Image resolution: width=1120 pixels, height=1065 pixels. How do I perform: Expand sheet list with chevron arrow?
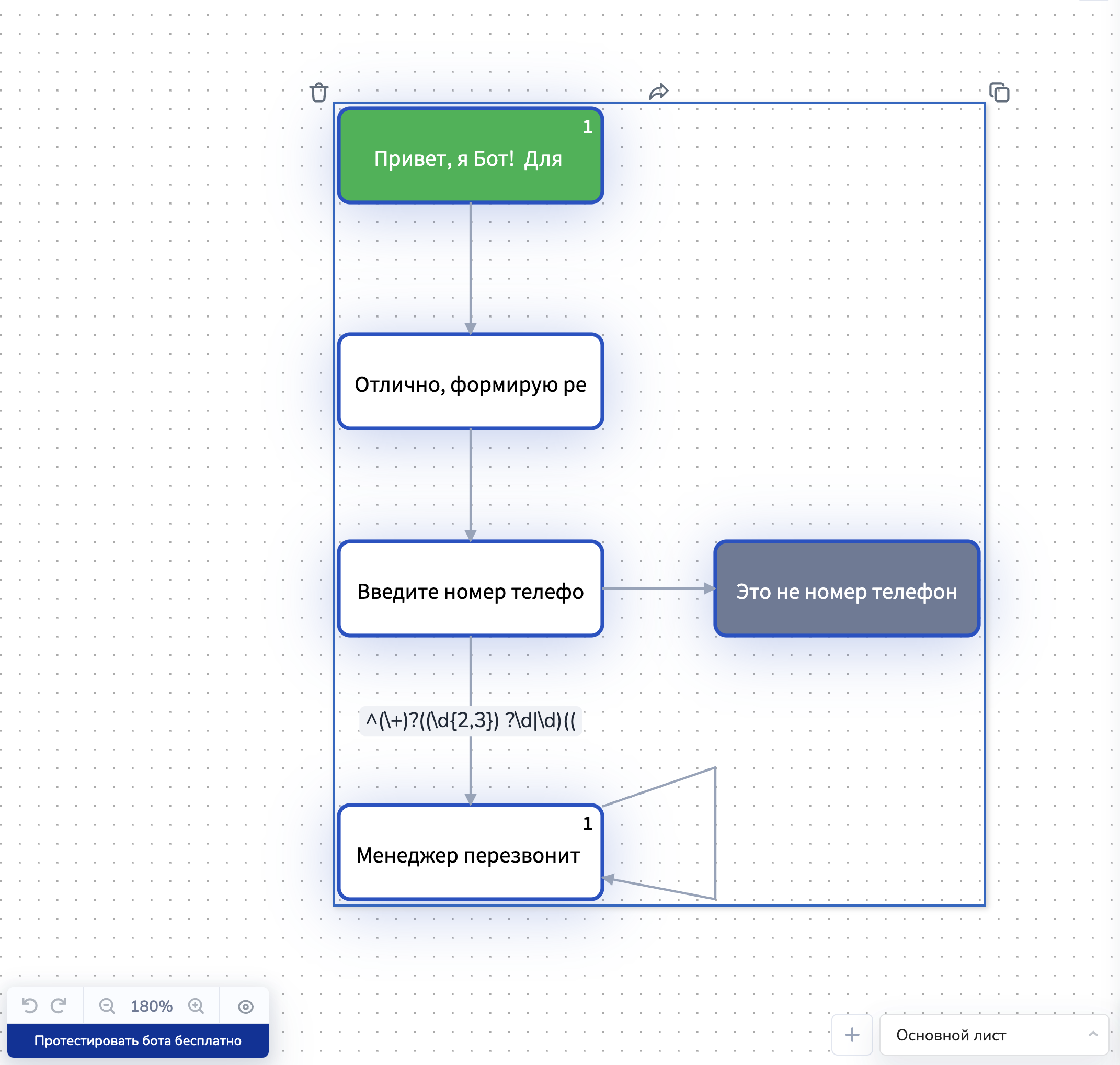(x=1093, y=1034)
